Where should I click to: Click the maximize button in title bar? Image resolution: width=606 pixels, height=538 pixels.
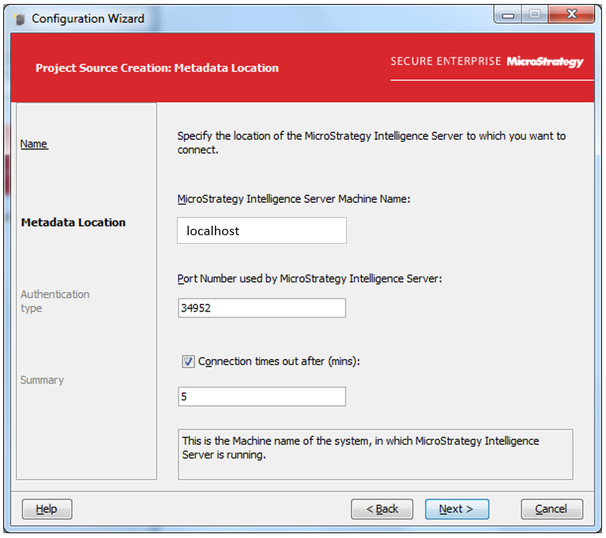coord(534,15)
